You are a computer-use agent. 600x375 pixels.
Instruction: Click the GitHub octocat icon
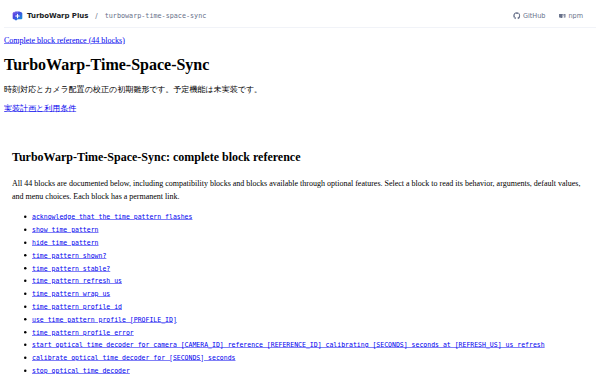tap(517, 16)
